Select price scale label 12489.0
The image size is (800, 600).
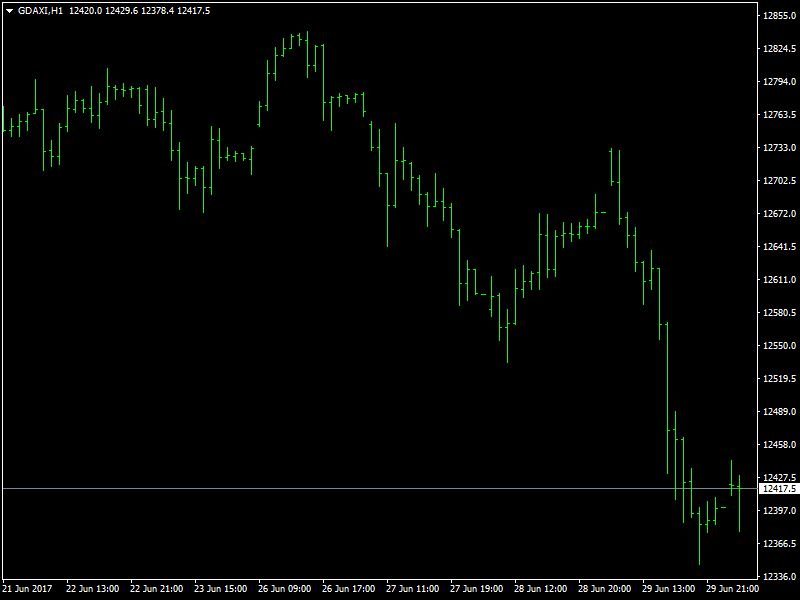coord(779,412)
